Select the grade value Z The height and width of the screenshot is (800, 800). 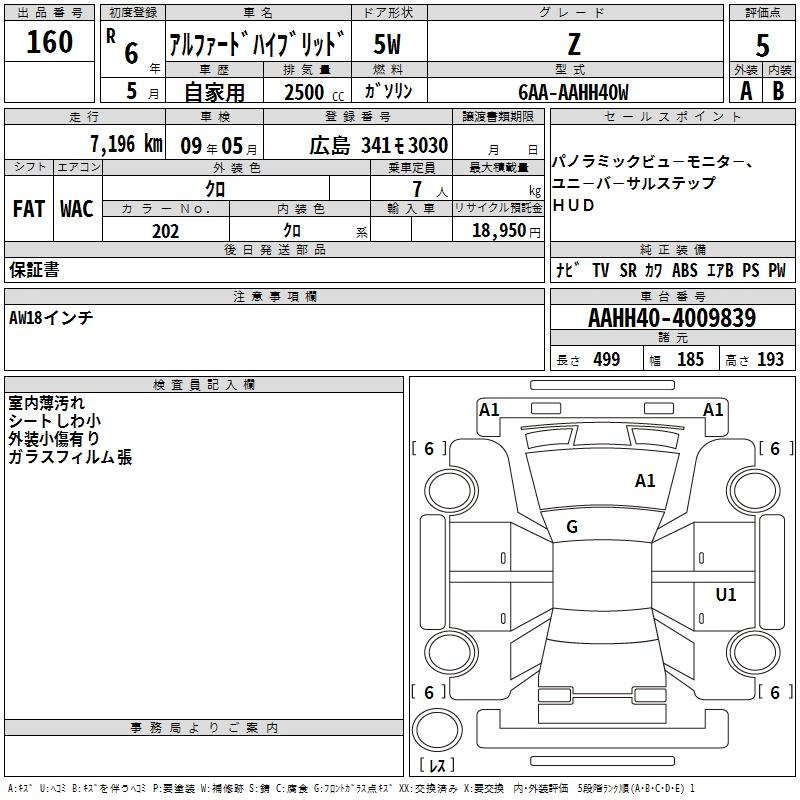[x=574, y=44]
